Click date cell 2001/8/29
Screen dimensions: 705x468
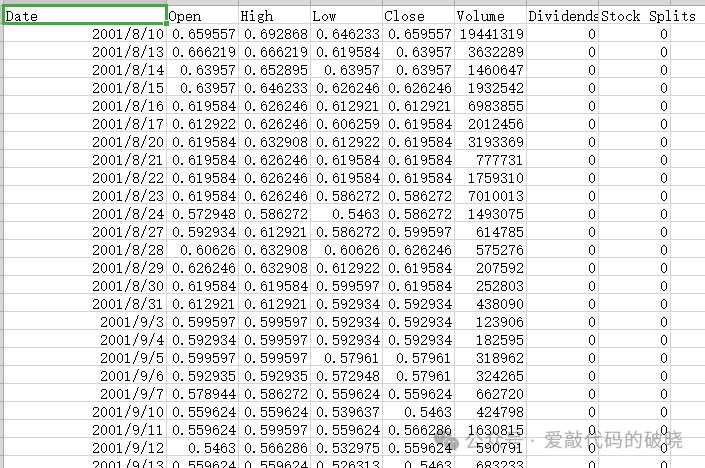pos(85,267)
